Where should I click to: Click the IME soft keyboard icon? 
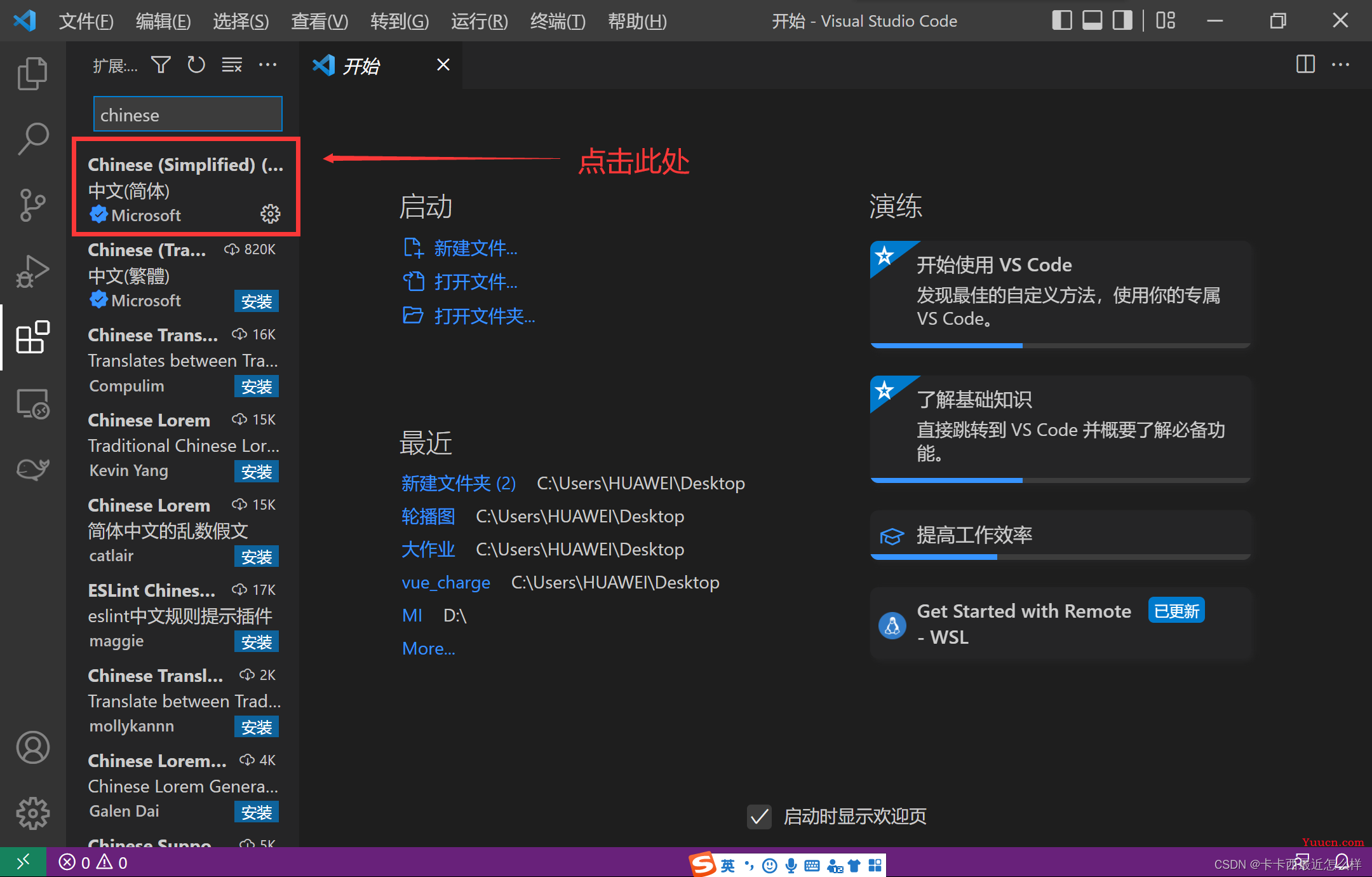[x=812, y=866]
